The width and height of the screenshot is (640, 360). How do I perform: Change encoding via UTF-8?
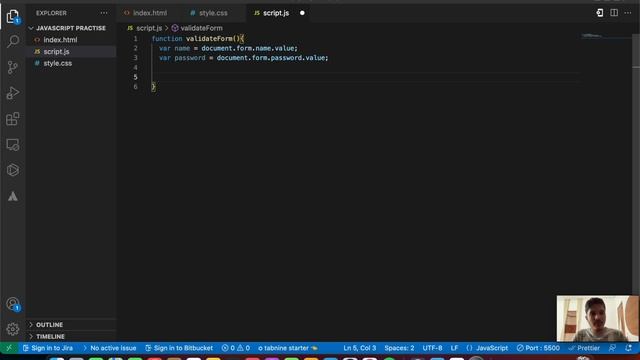(432, 348)
